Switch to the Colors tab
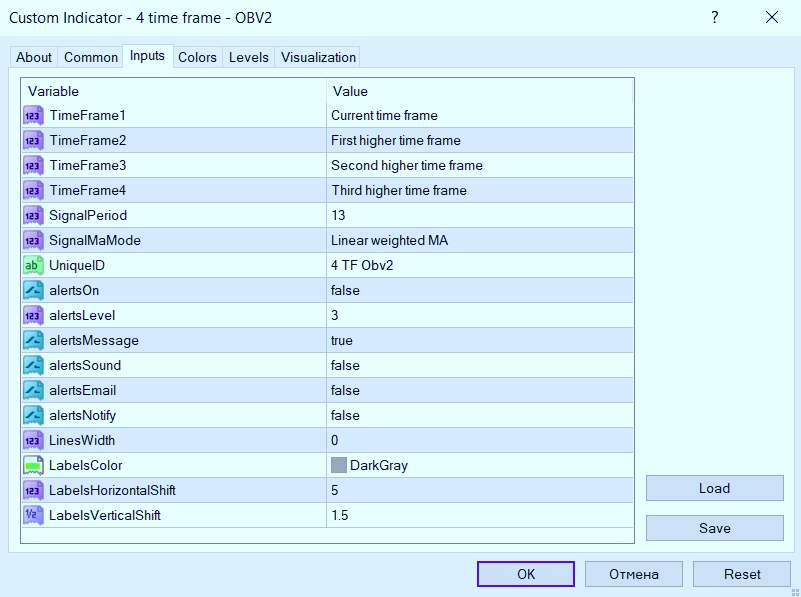The width and height of the screenshot is (801, 597). tap(197, 57)
